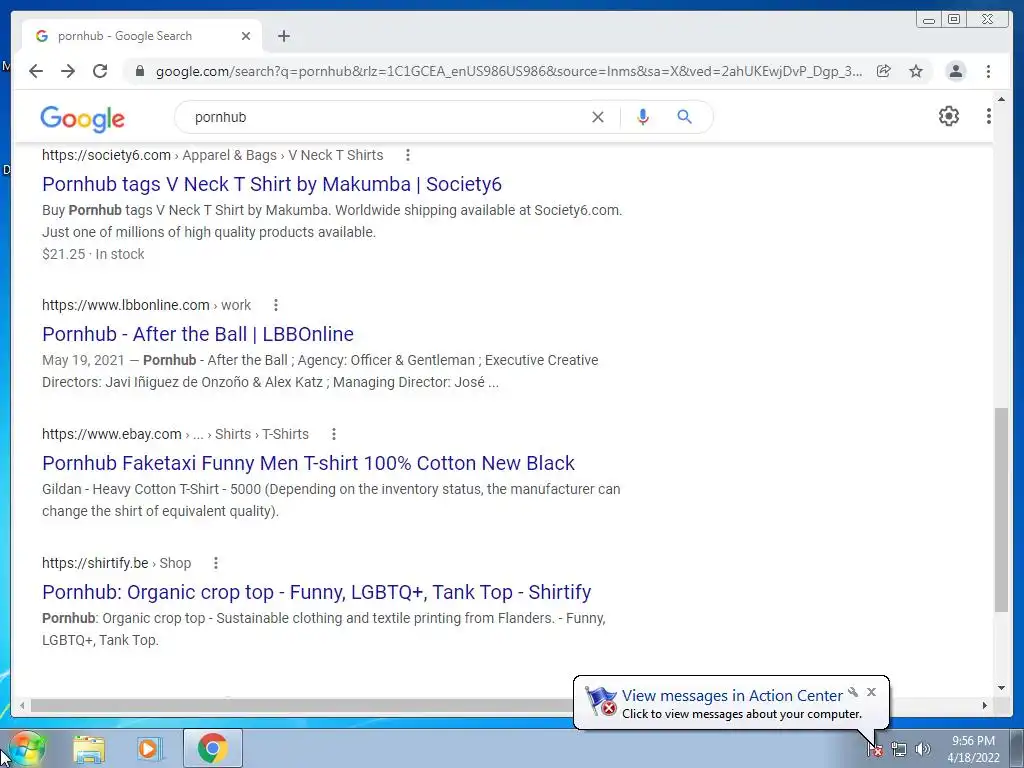Click the society6.com breadcrumb URL

[212, 155]
